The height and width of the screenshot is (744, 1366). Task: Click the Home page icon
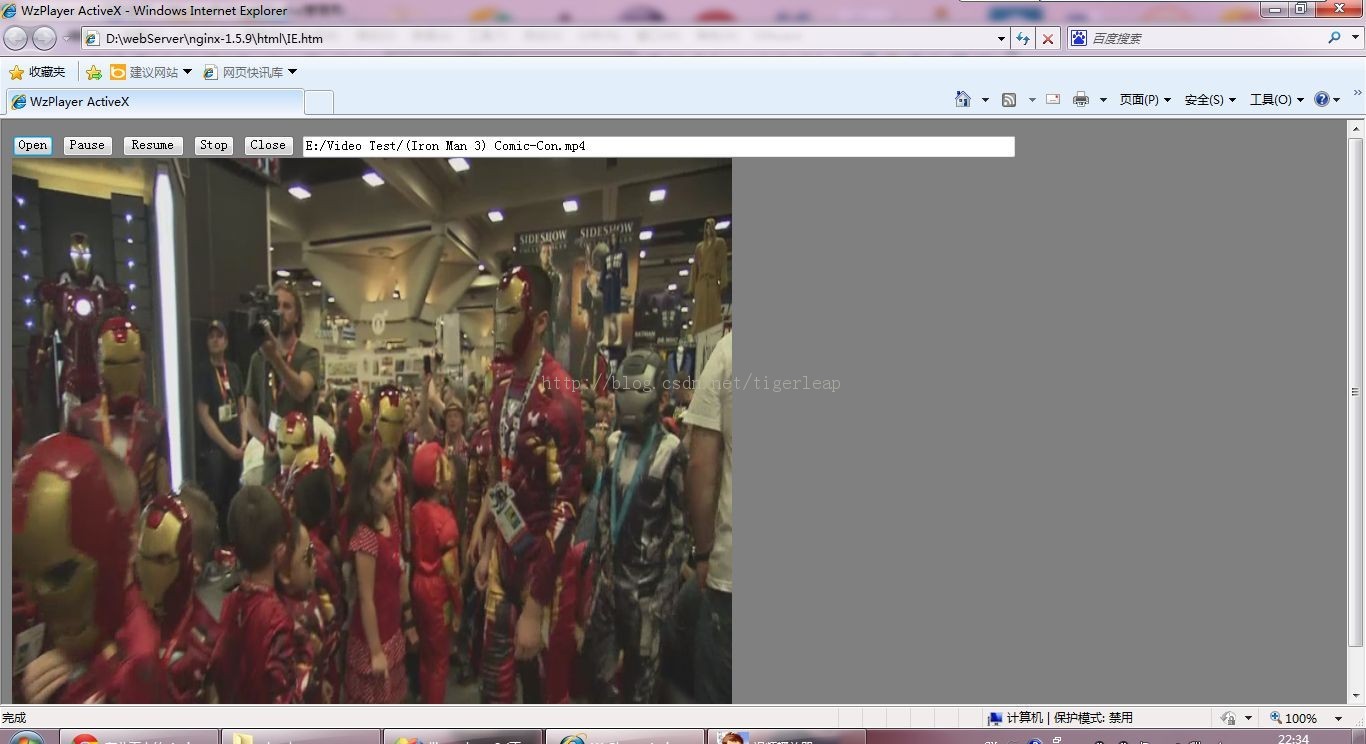point(963,99)
